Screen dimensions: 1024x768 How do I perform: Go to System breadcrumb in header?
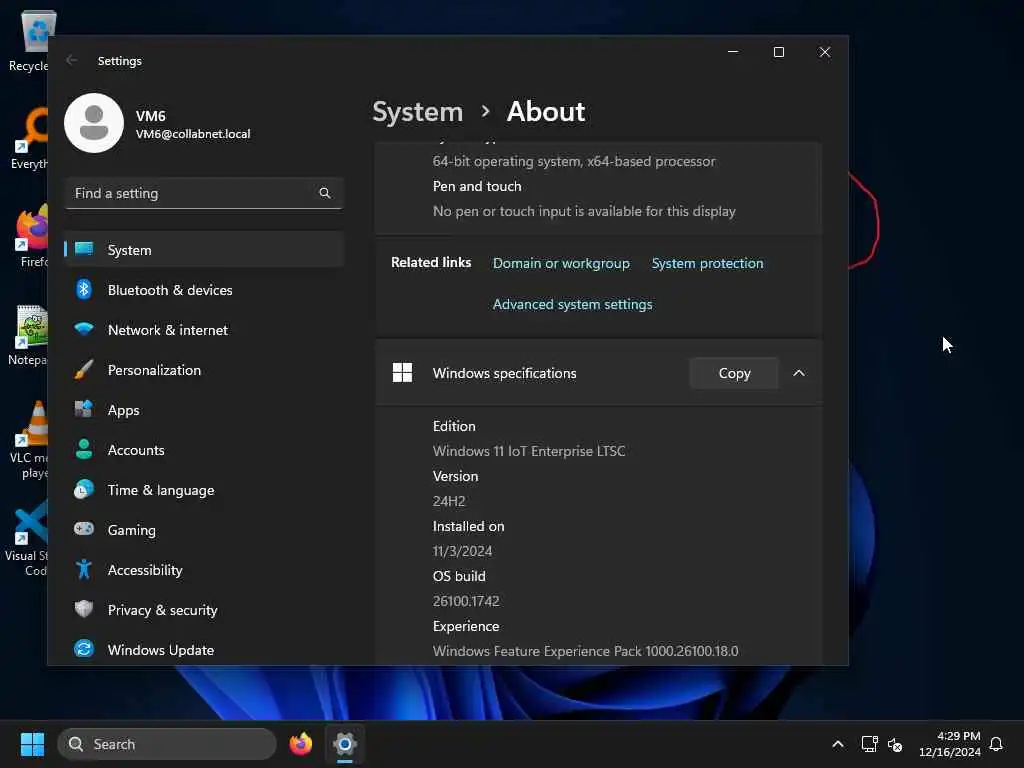[x=417, y=112]
